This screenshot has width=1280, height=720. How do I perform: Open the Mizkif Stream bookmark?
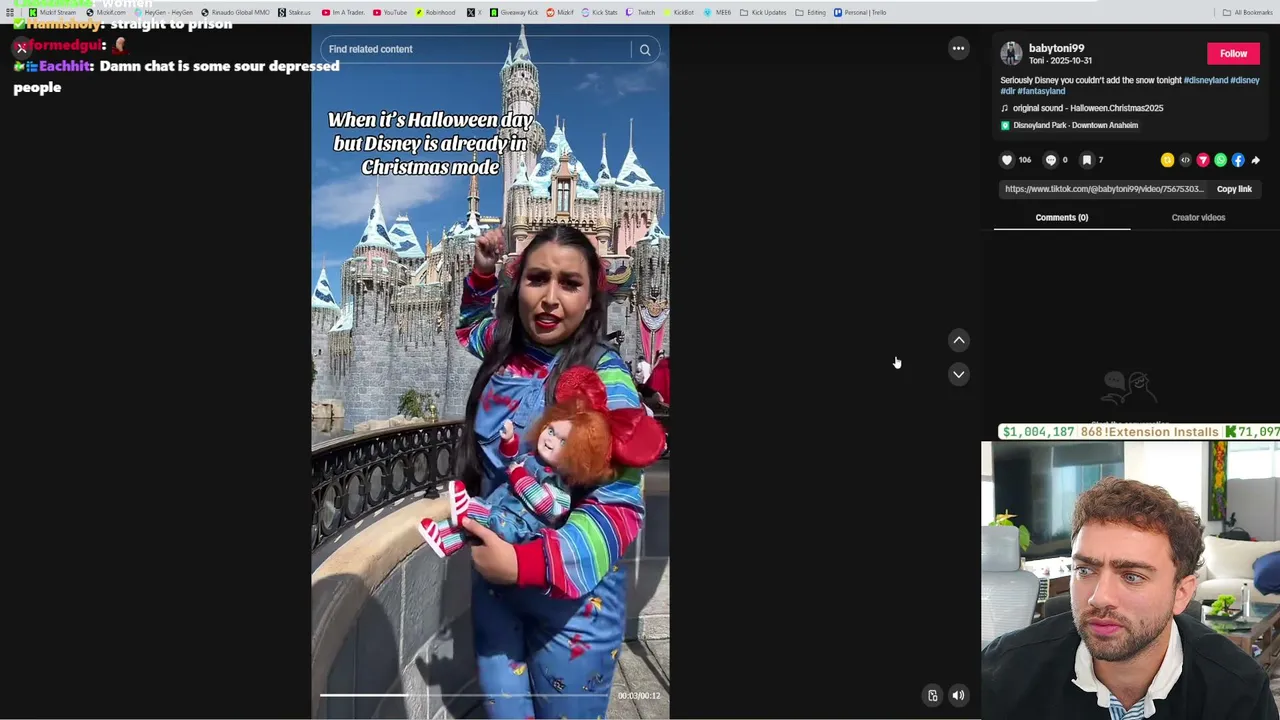52,12
